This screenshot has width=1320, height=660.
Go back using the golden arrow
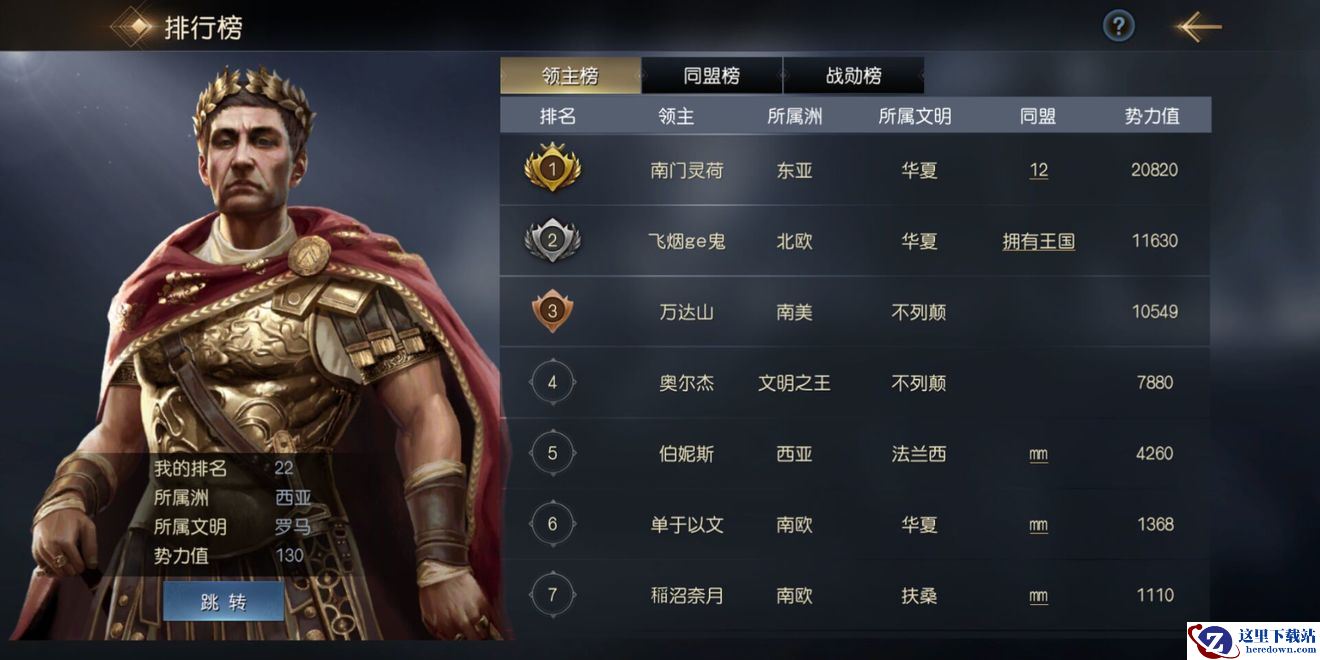[1198, 27]
